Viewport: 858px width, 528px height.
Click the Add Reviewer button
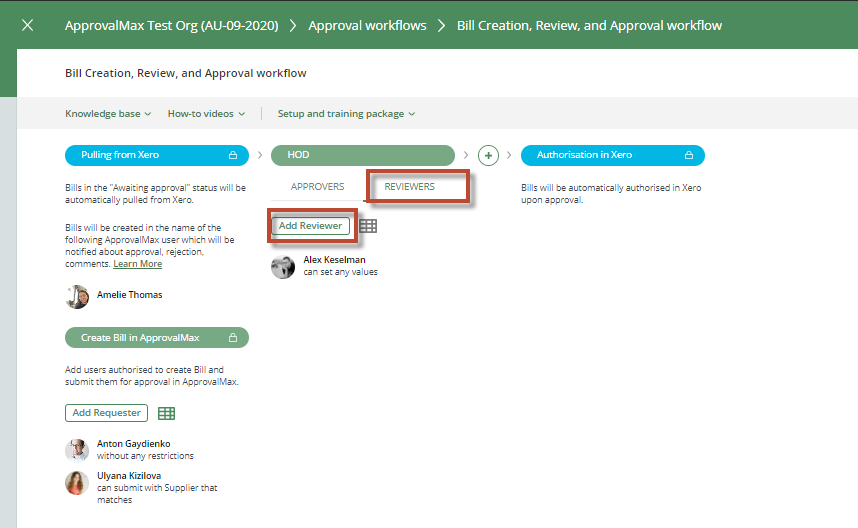click(x=310, y=226)
